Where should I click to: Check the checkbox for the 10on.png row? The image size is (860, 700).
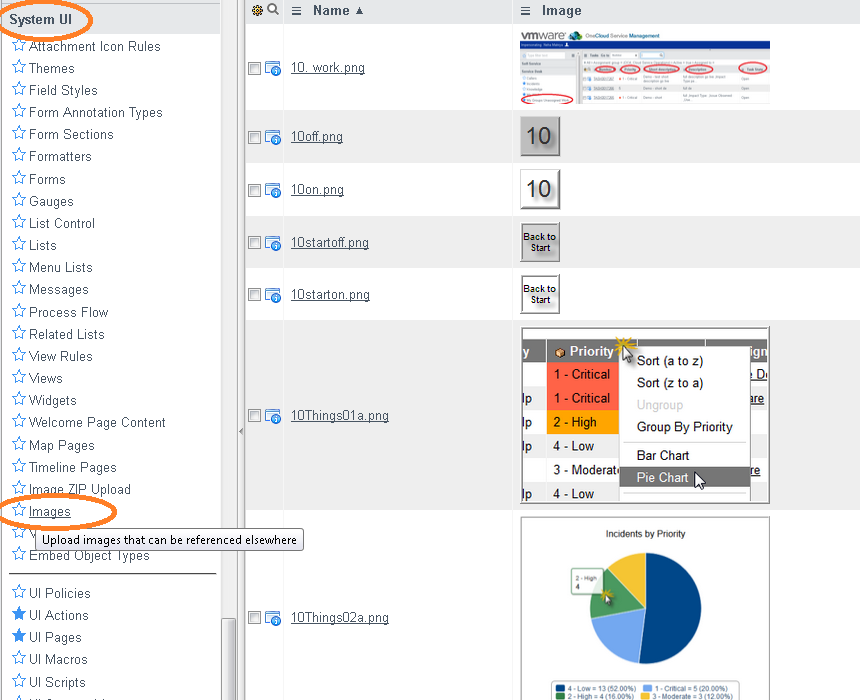click(x=254, y=190)
